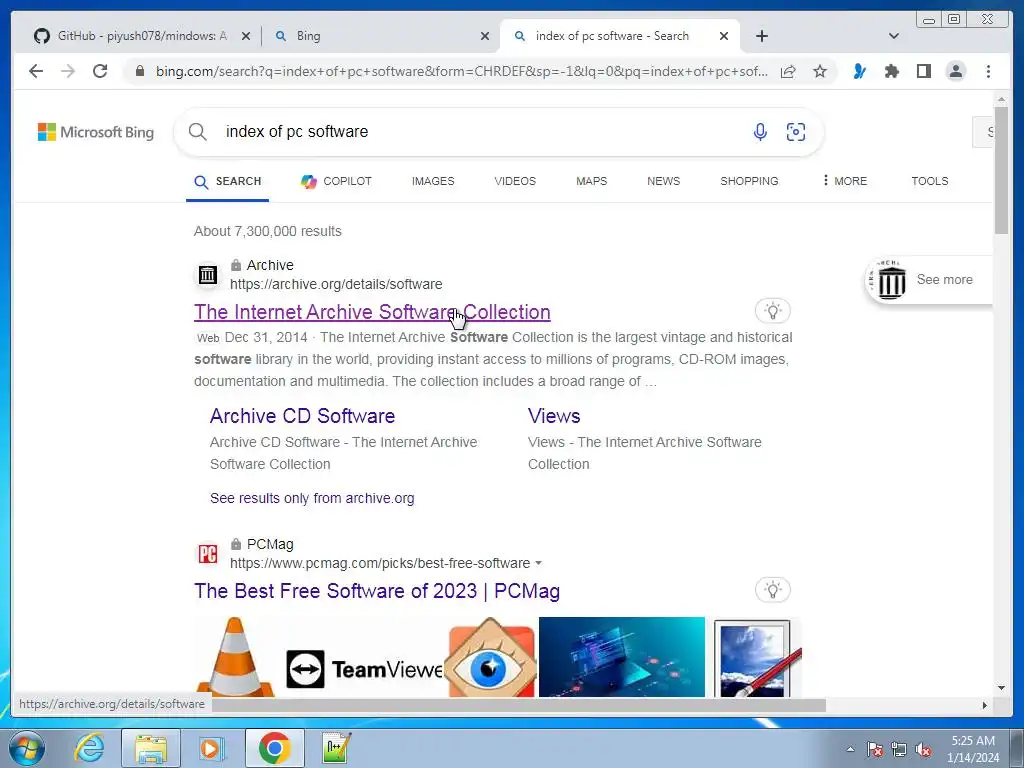Click the horizontal scrollbar right arrow
This screenshot has height=768, width=1024.
(x=985, y=705)
